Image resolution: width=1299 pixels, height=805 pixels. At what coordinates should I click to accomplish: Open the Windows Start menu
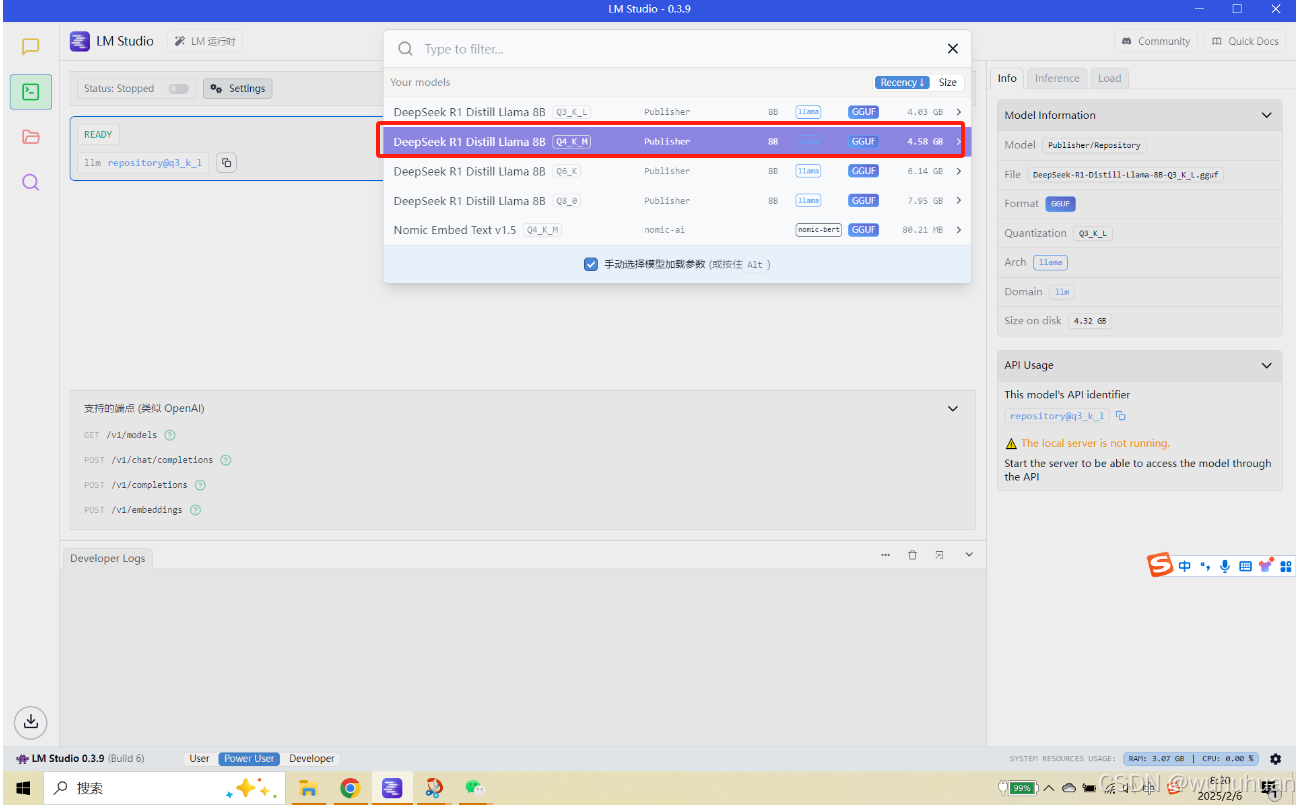[x=22, y=788]
